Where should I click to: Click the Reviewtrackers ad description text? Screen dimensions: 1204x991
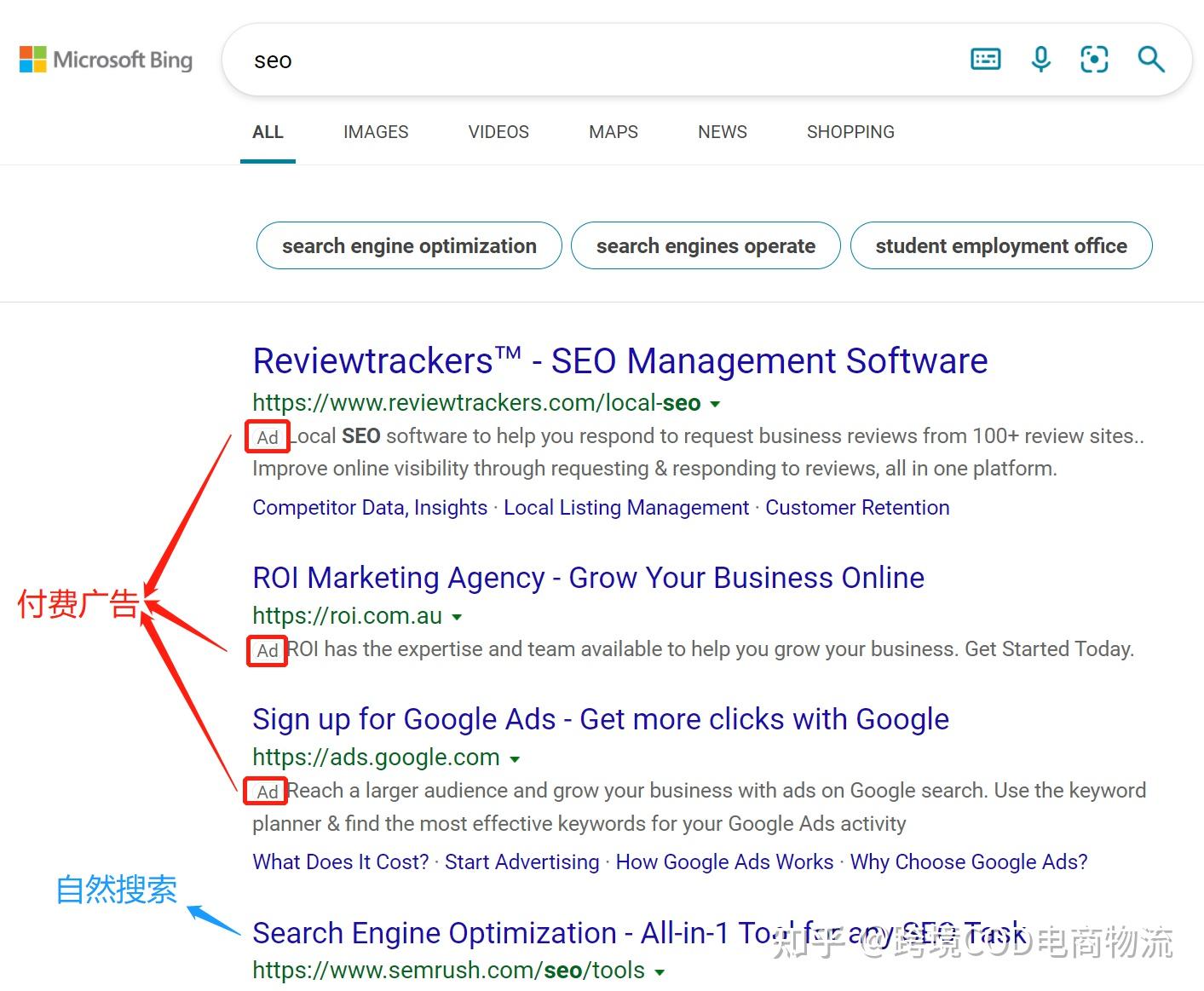click(x=699, y=452)
